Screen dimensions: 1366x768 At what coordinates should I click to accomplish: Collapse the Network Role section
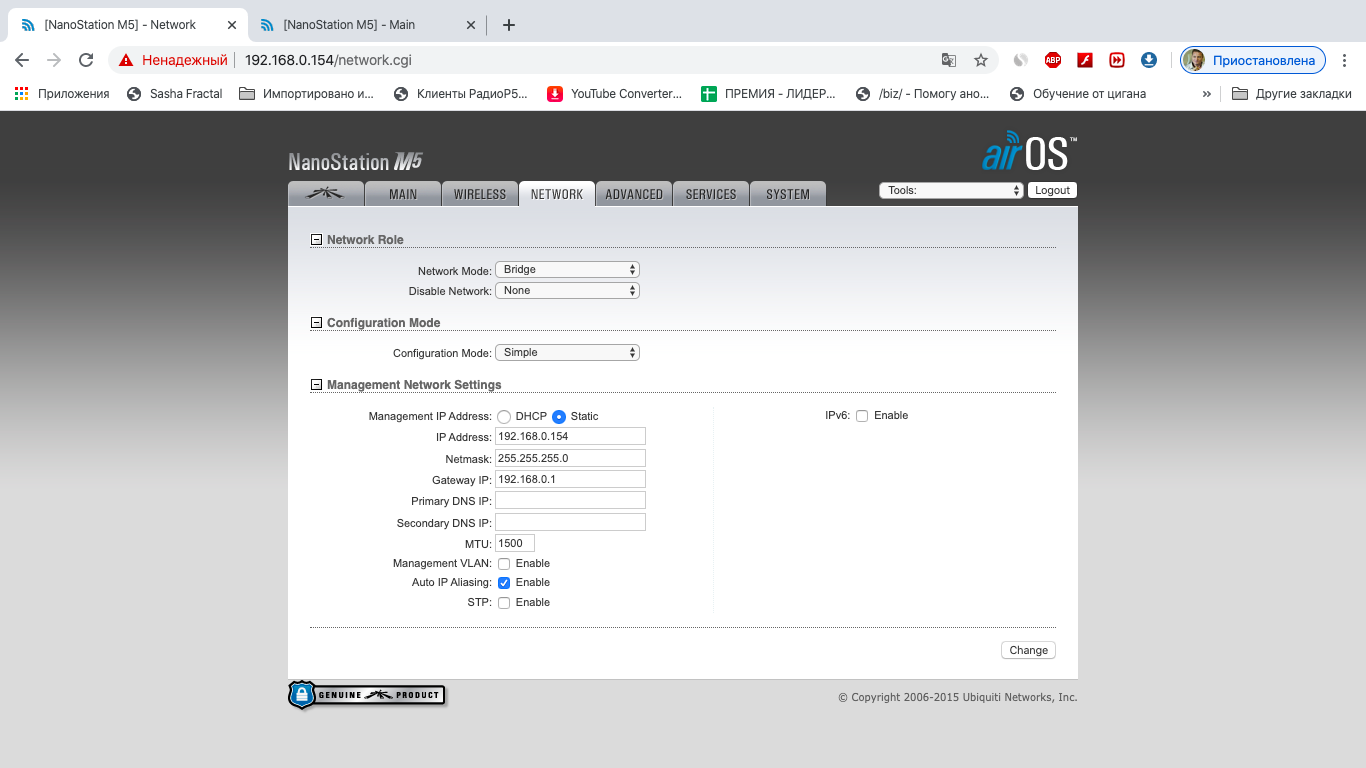tap(317, 240)
